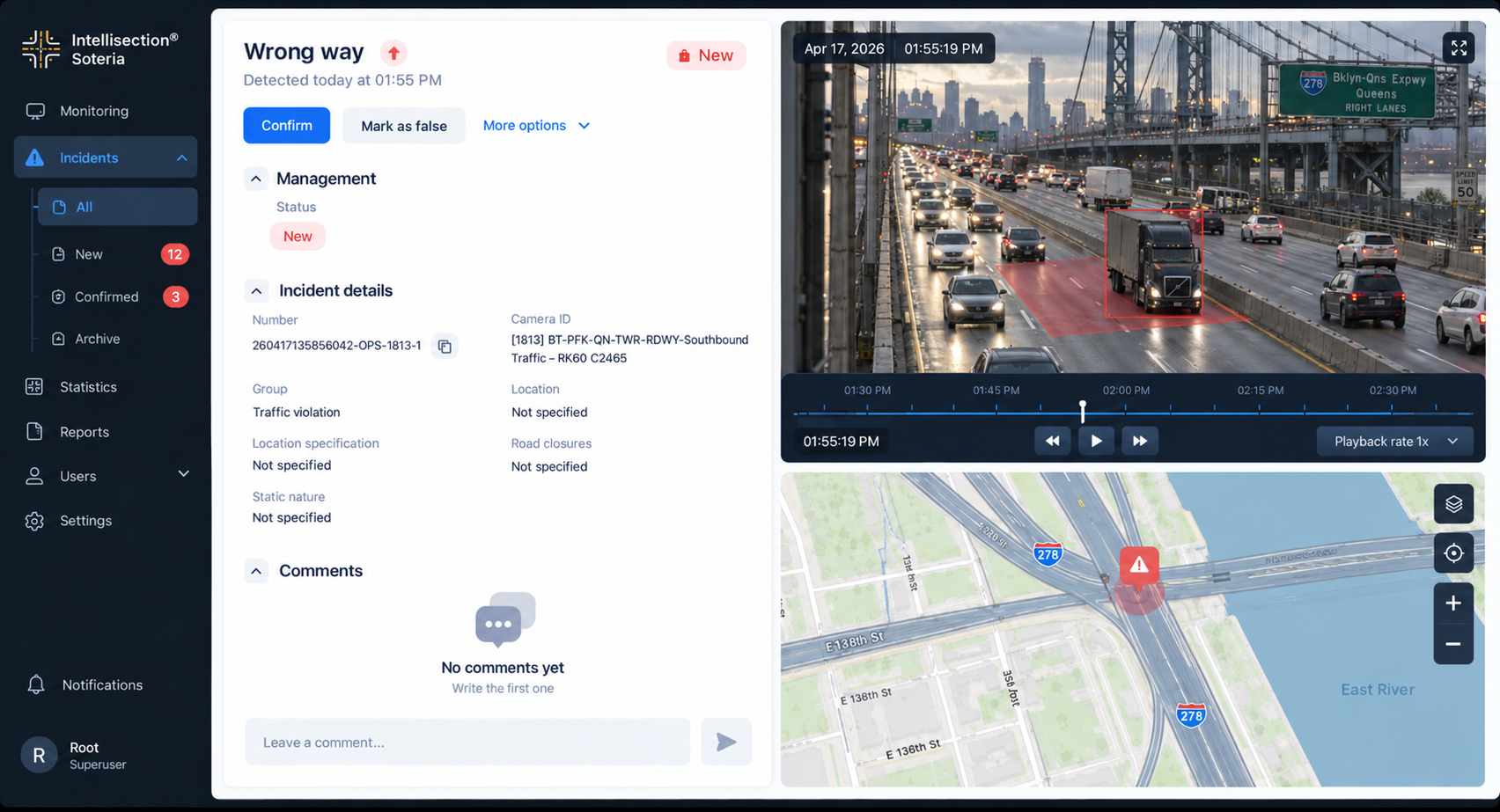Play the incident video
Image resolution: width=1500 pixels, height=812 pixels.
pyautogui.click(x=1096, y=441)
